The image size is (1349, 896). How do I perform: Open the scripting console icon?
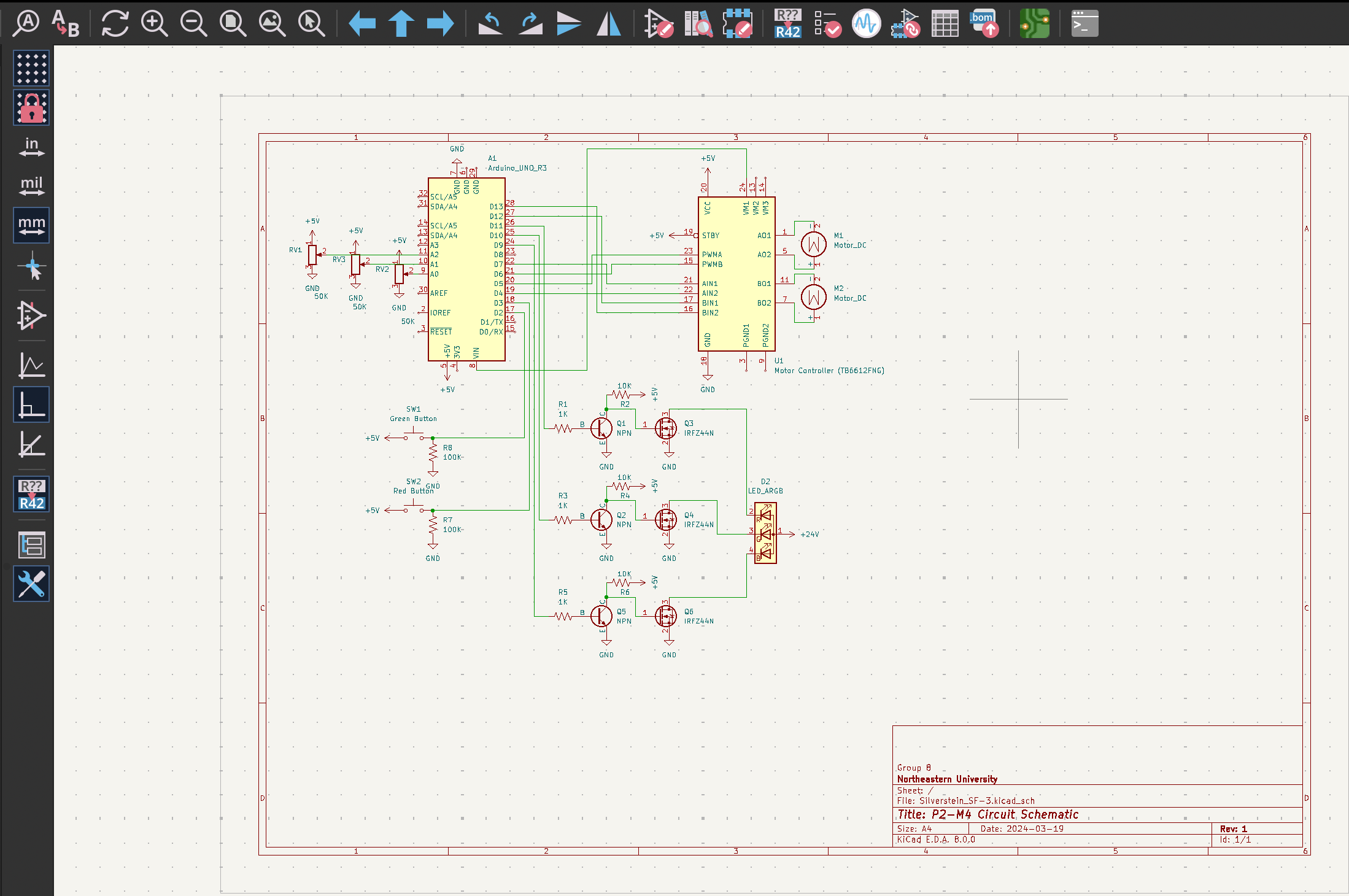[x=1084, y=23]
